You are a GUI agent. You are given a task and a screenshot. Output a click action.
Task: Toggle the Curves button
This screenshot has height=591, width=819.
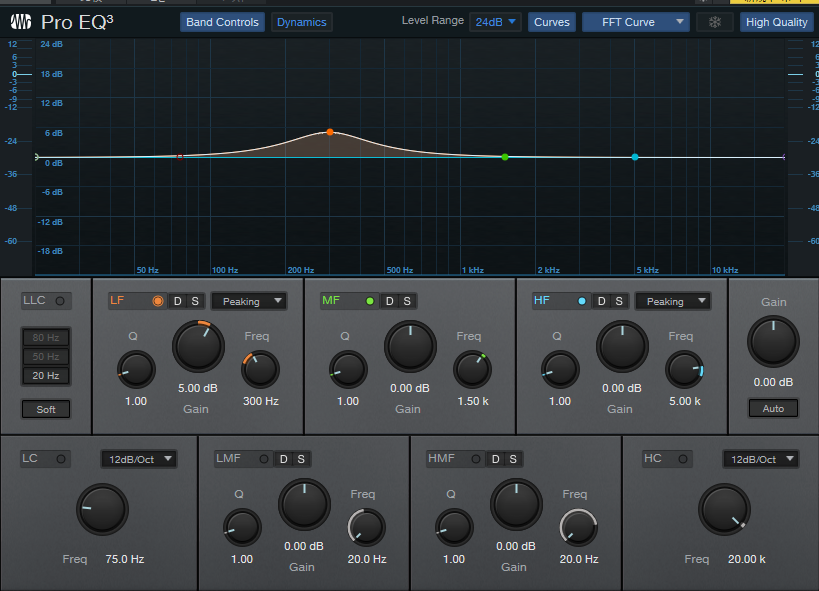click(552, 22)
